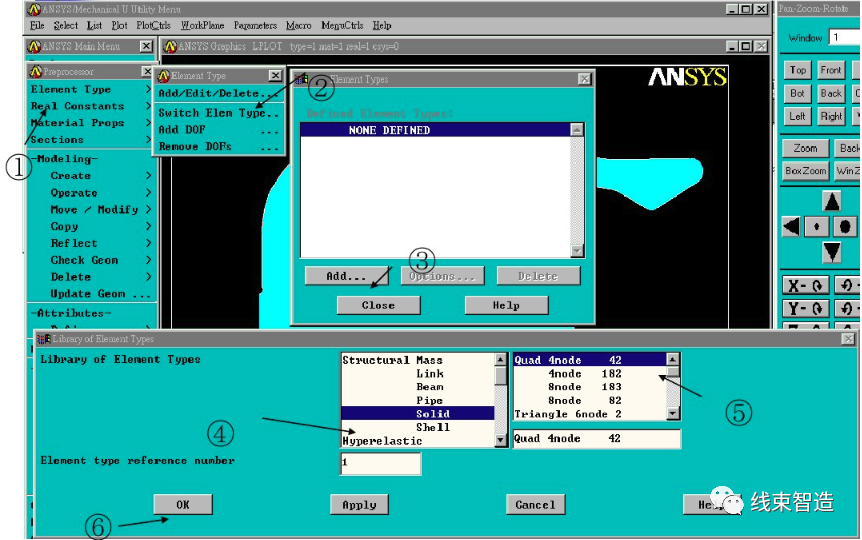
Task: Click the Library of Element Types title icon
Action: point(43,339)
